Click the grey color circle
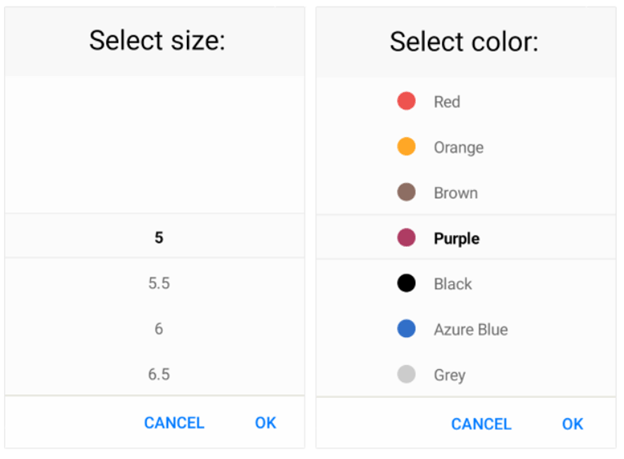 click(406, 375)
